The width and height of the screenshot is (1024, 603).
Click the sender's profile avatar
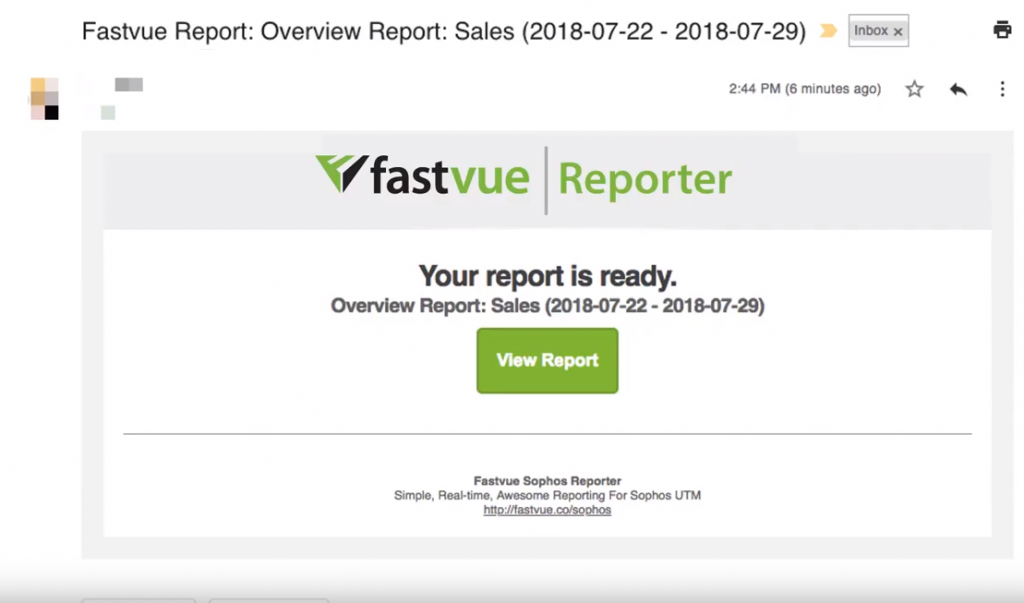(44, 98)
